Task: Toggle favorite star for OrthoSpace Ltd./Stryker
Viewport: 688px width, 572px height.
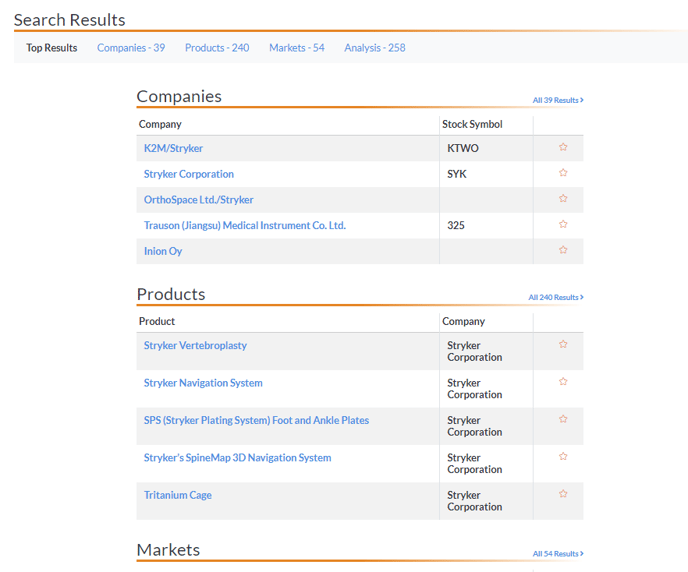Action: tap(563, 198)
